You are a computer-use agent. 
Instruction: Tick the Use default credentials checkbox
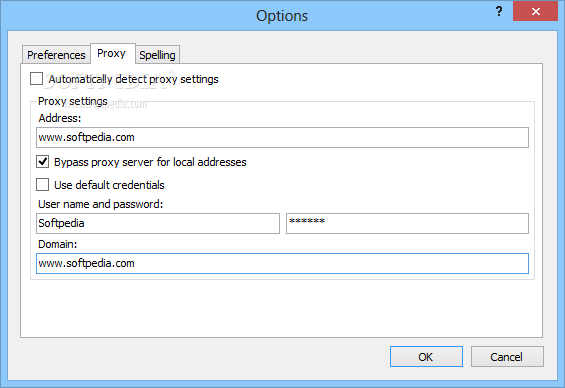(x=43, y=184)
